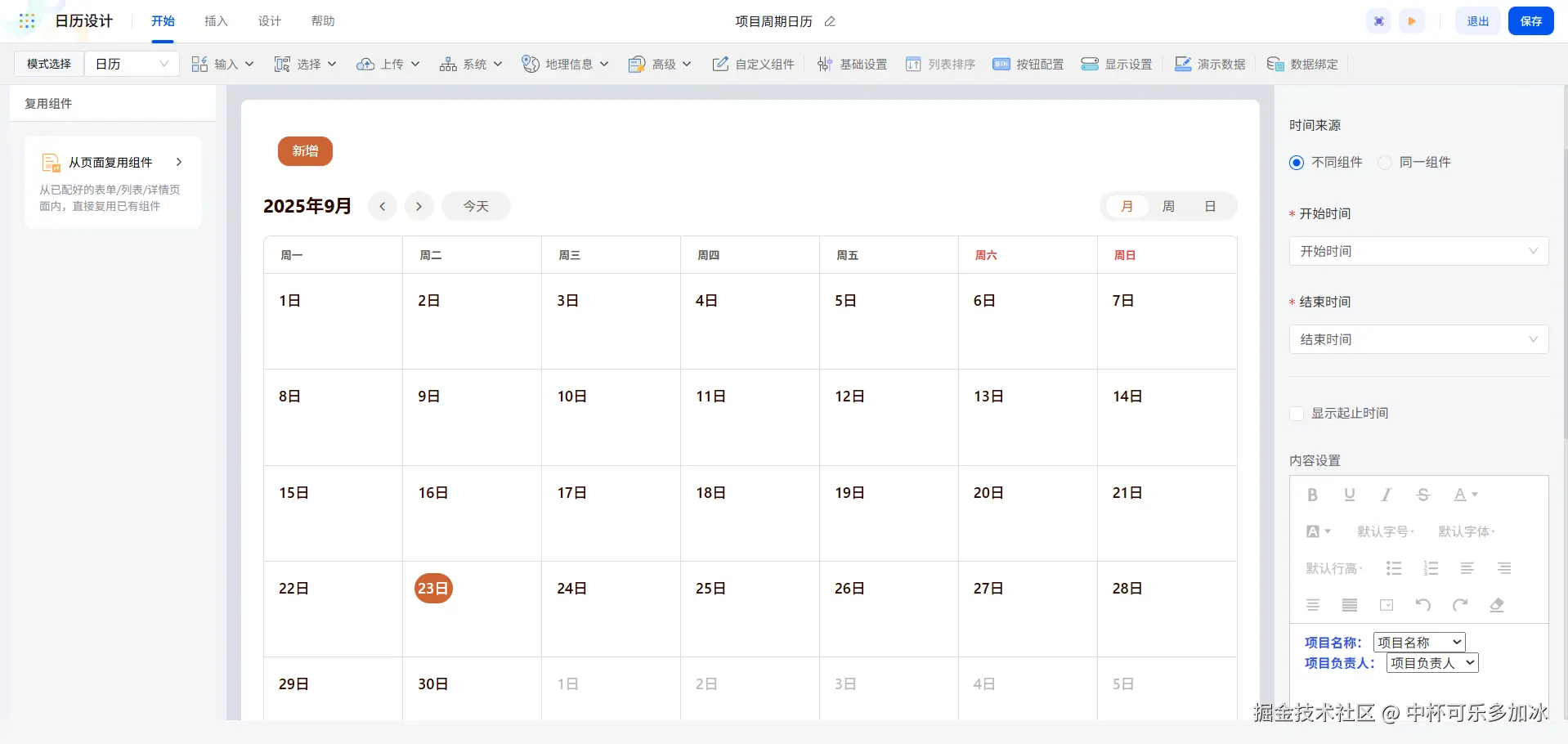Image resolution: width=1568 pixels, height=744 pixels.
Task: Click the fullscreen preview icon beside 退出
Action: pos(1379,21)
